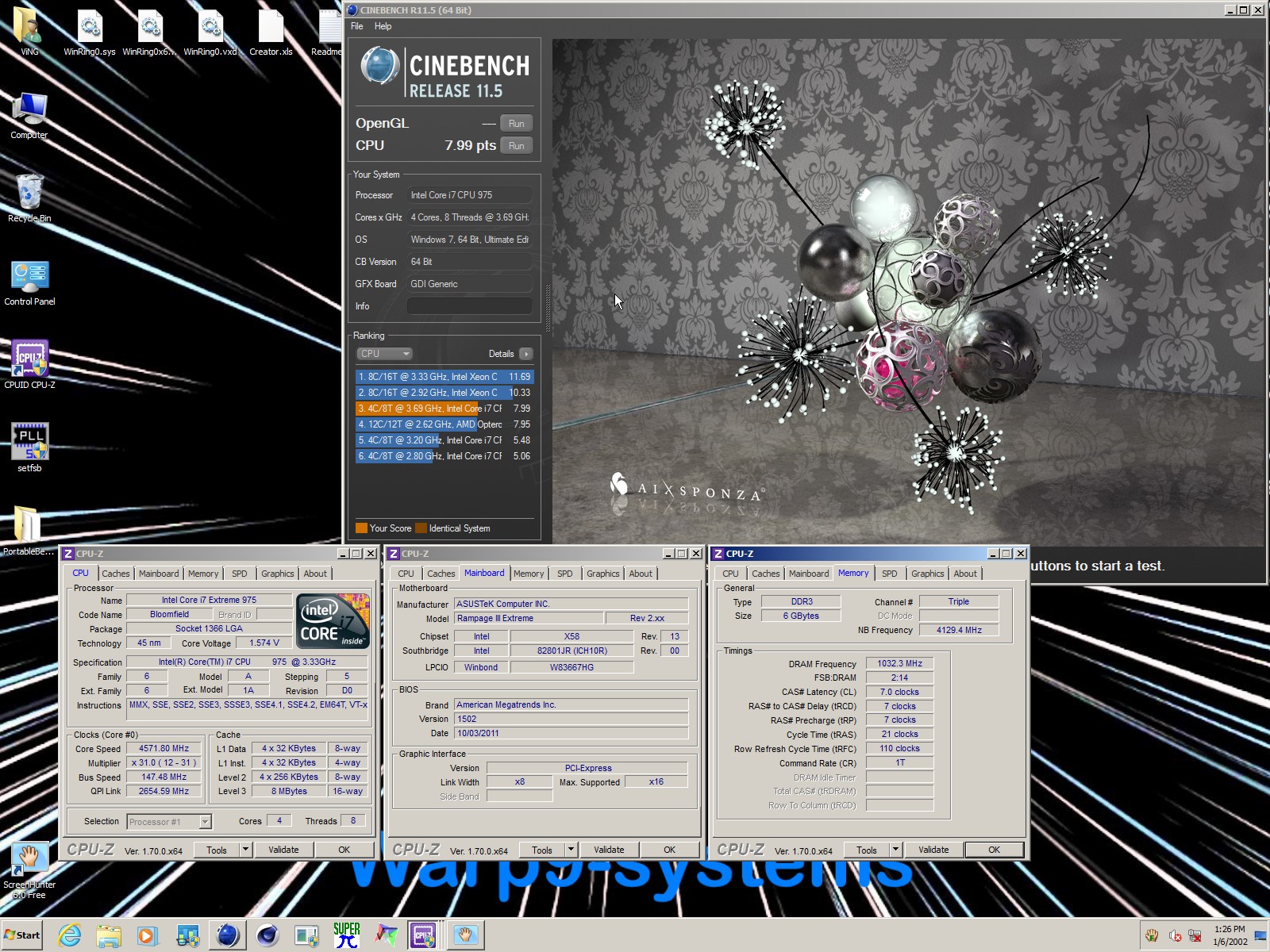Expand ranking Details arrow
Screen dimensions: 1270x952
coord(526,354)
